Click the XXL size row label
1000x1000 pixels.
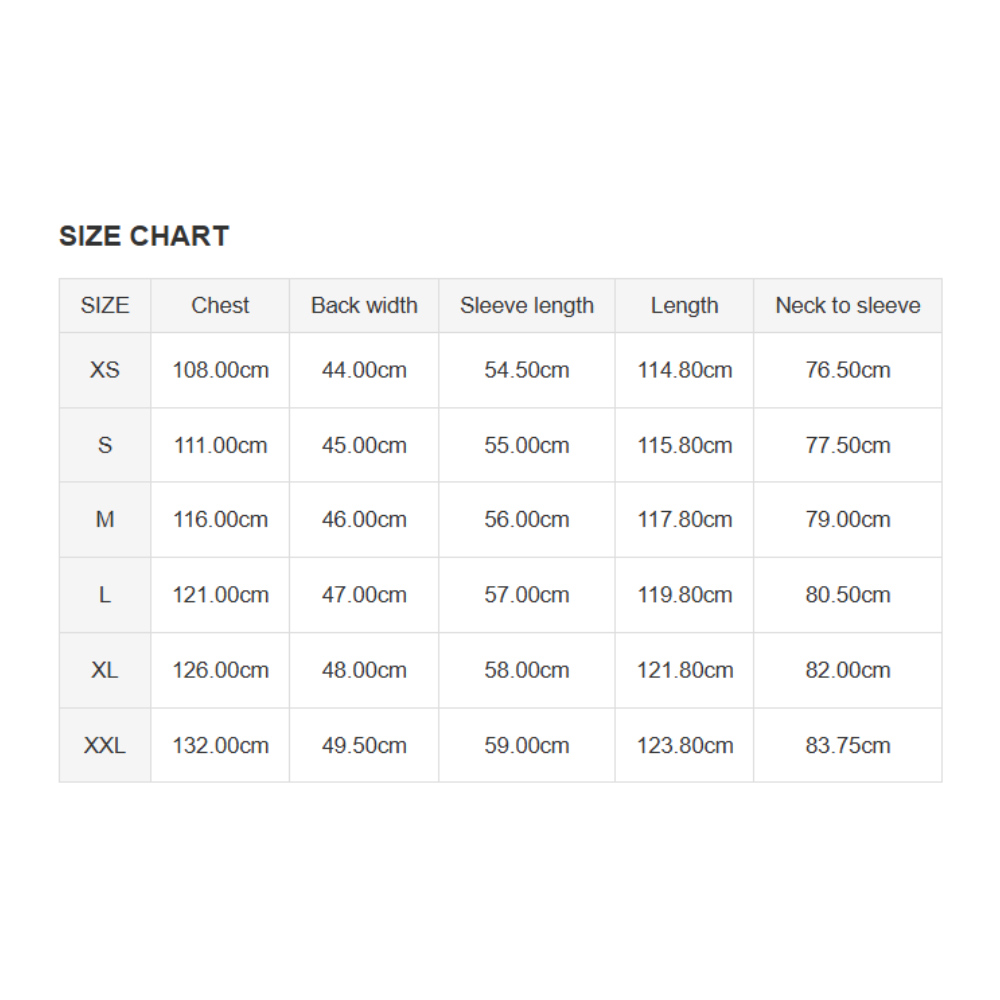click(105, 745)
